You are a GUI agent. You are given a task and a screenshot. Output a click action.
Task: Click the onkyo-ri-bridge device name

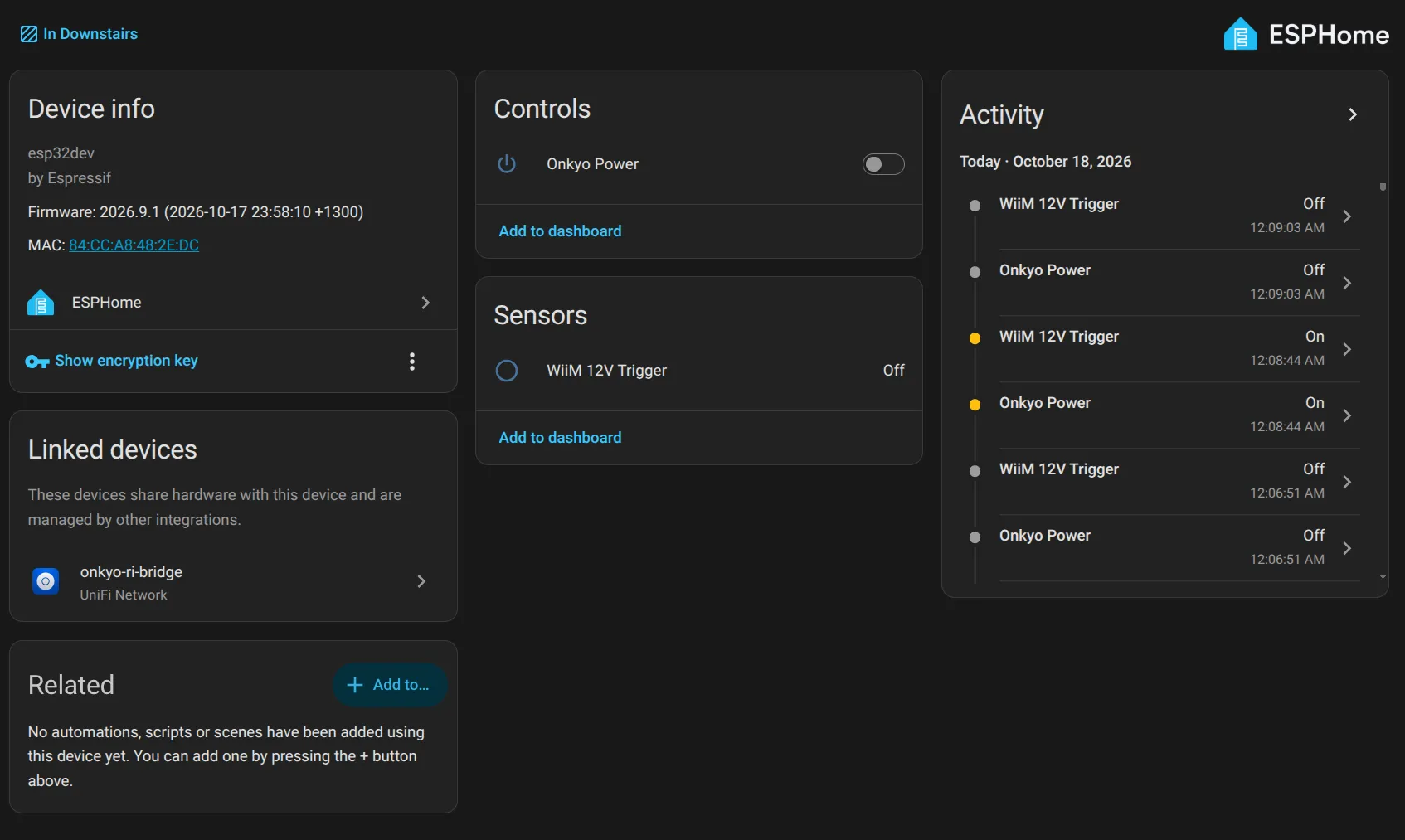[x=131, y=572]
